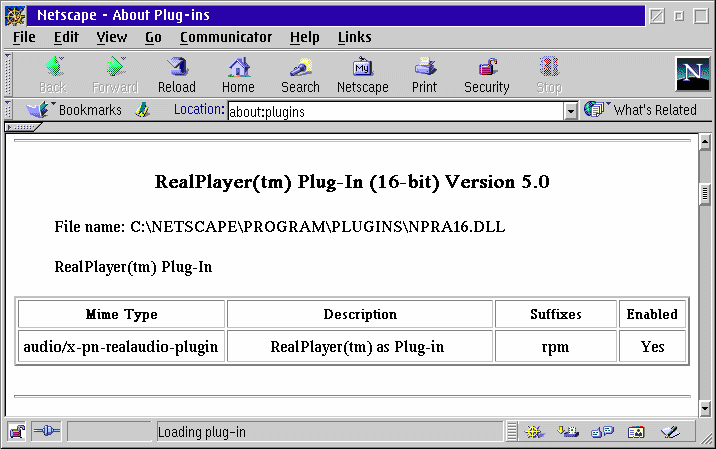
Task: Click the Netscape ship wheel title icon
Action: pyautogui.click(x=15, y=16)
